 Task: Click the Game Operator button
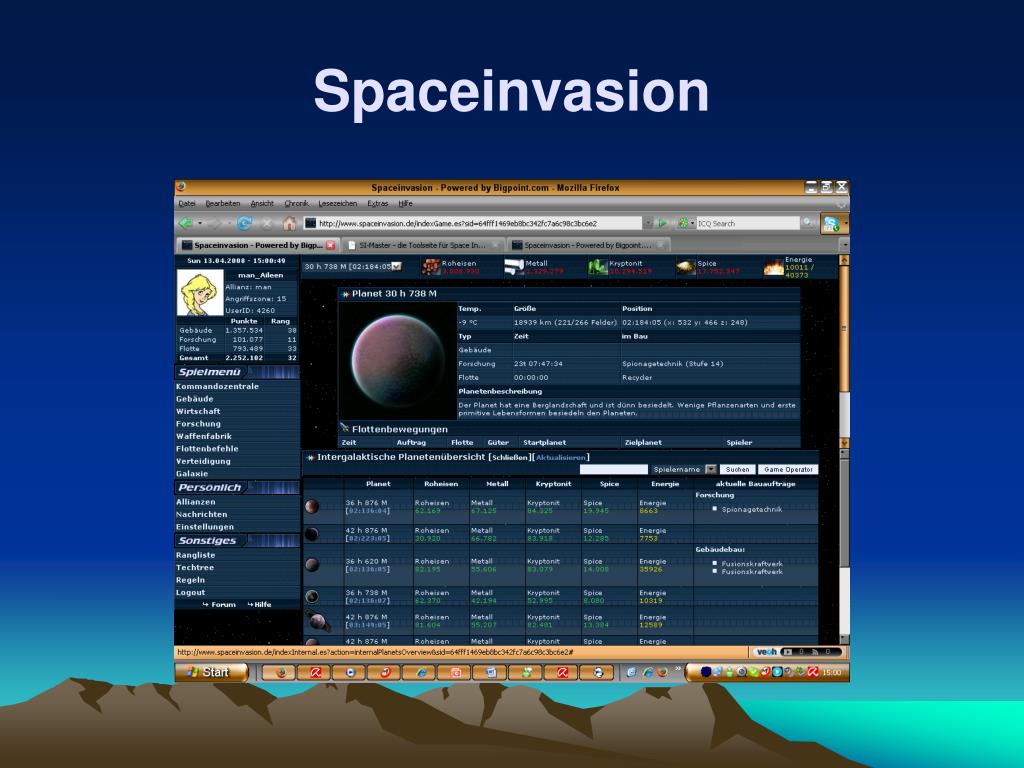click(788, 469)
